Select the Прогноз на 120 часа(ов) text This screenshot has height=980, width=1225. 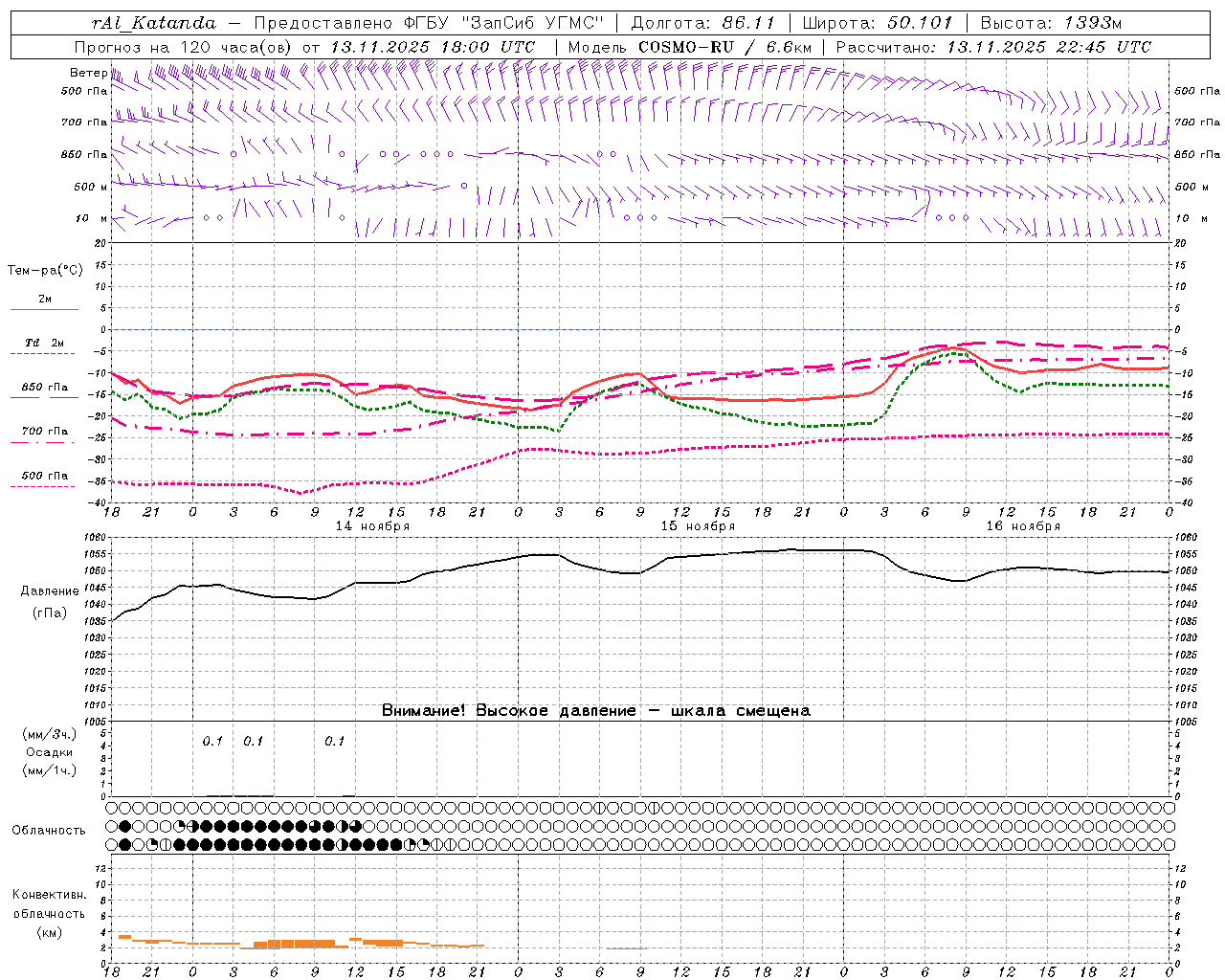[185, 47]
